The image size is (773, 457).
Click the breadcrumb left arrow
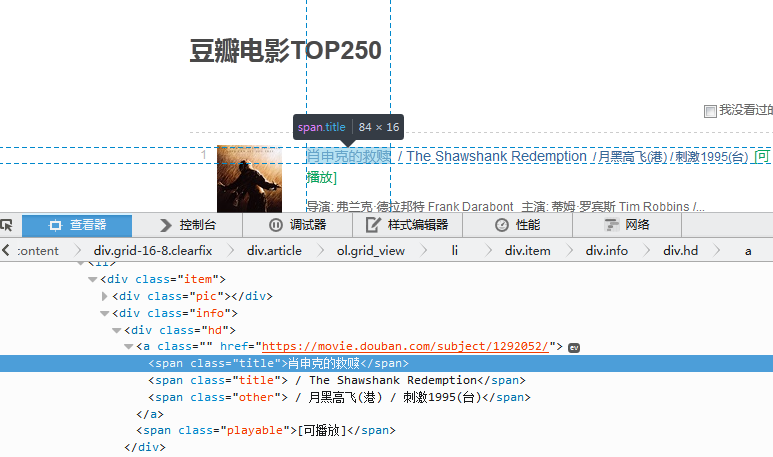coord(6,250)
